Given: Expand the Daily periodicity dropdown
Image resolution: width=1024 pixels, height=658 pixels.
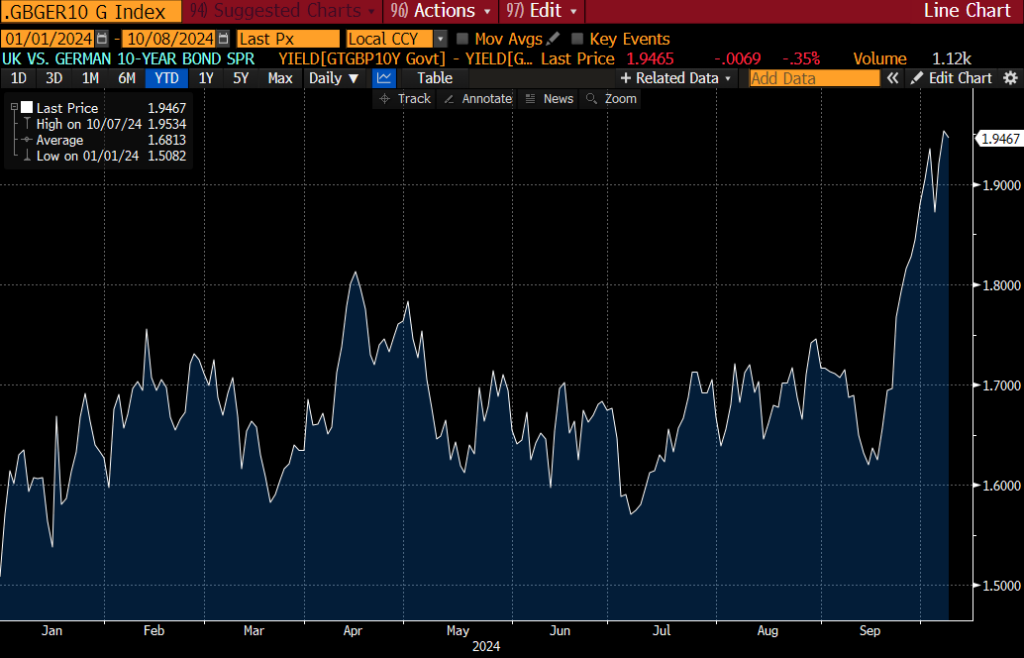Looking at the screenshot, I should pos(333,78).
